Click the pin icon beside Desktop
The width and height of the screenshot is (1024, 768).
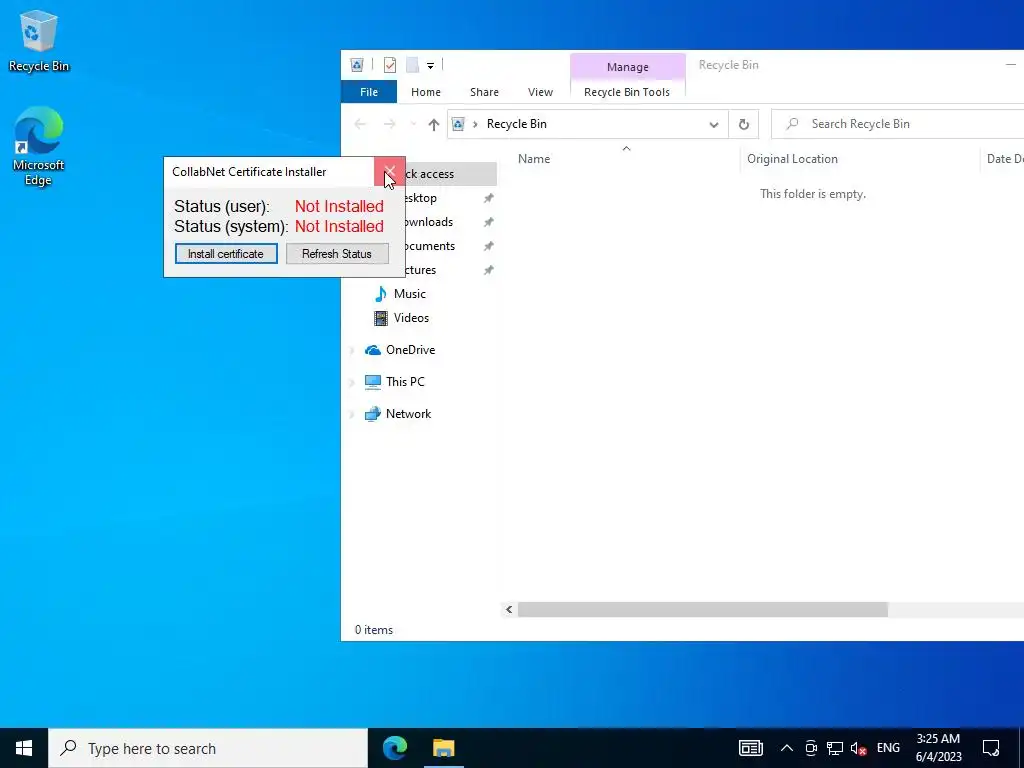pyautogui.click(x=488, y=198)
